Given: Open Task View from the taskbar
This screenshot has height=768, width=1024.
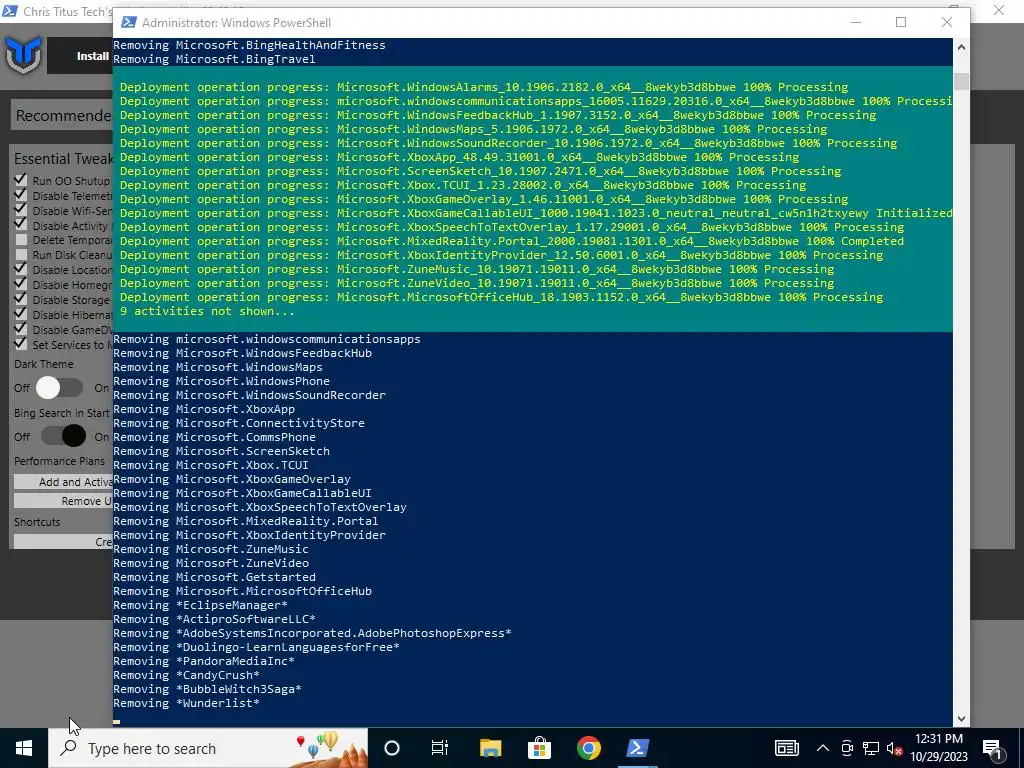Looking at the screenshot, I should click(440, 748).
